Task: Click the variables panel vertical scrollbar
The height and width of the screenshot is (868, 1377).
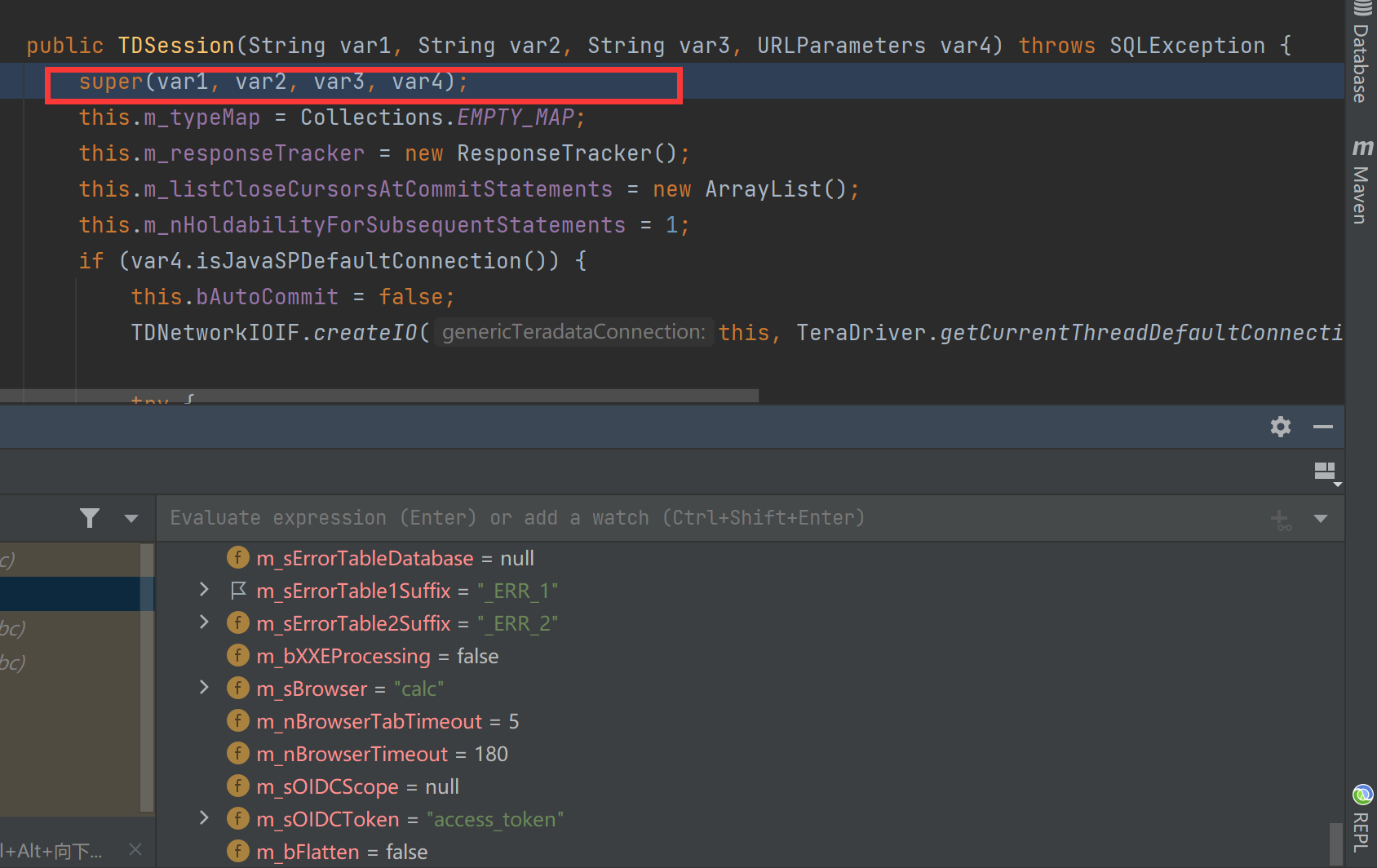Action: [1335, 844]
